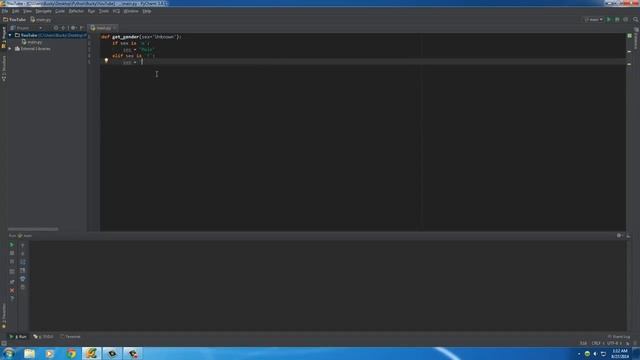Click the dump threads icon in Run panel

coord(12,271)
